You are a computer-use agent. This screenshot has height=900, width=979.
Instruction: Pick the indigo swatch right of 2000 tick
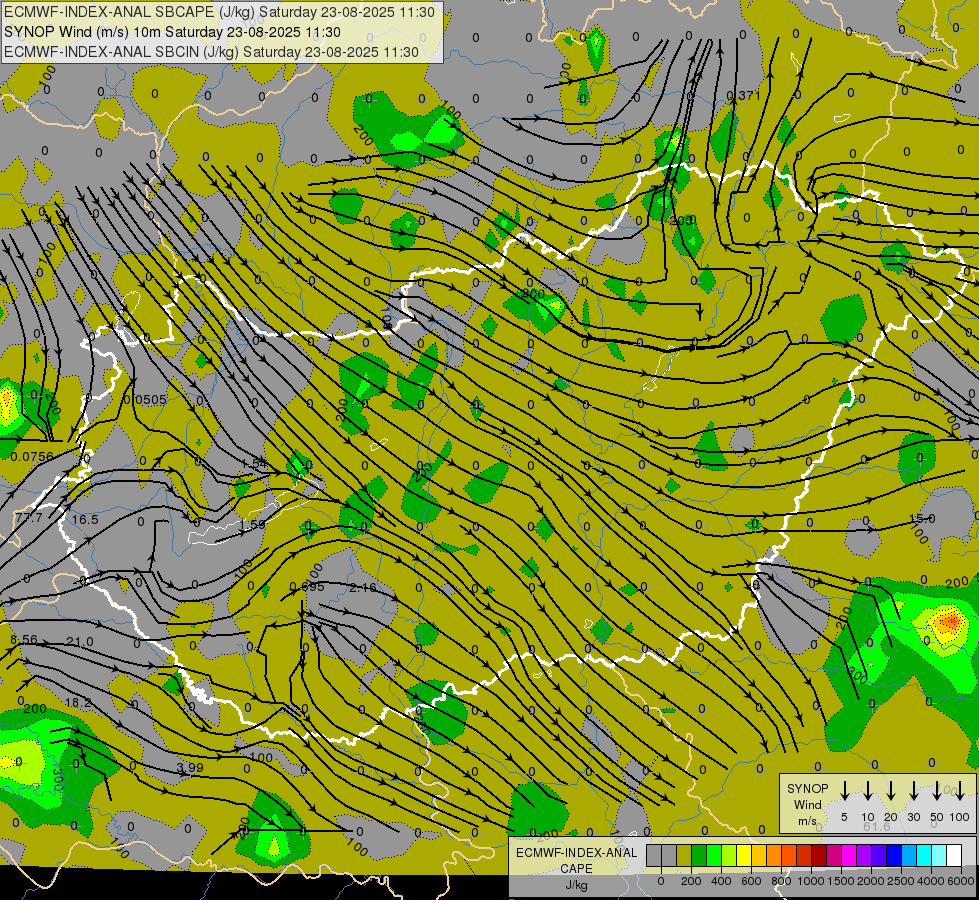pos(878,855)
